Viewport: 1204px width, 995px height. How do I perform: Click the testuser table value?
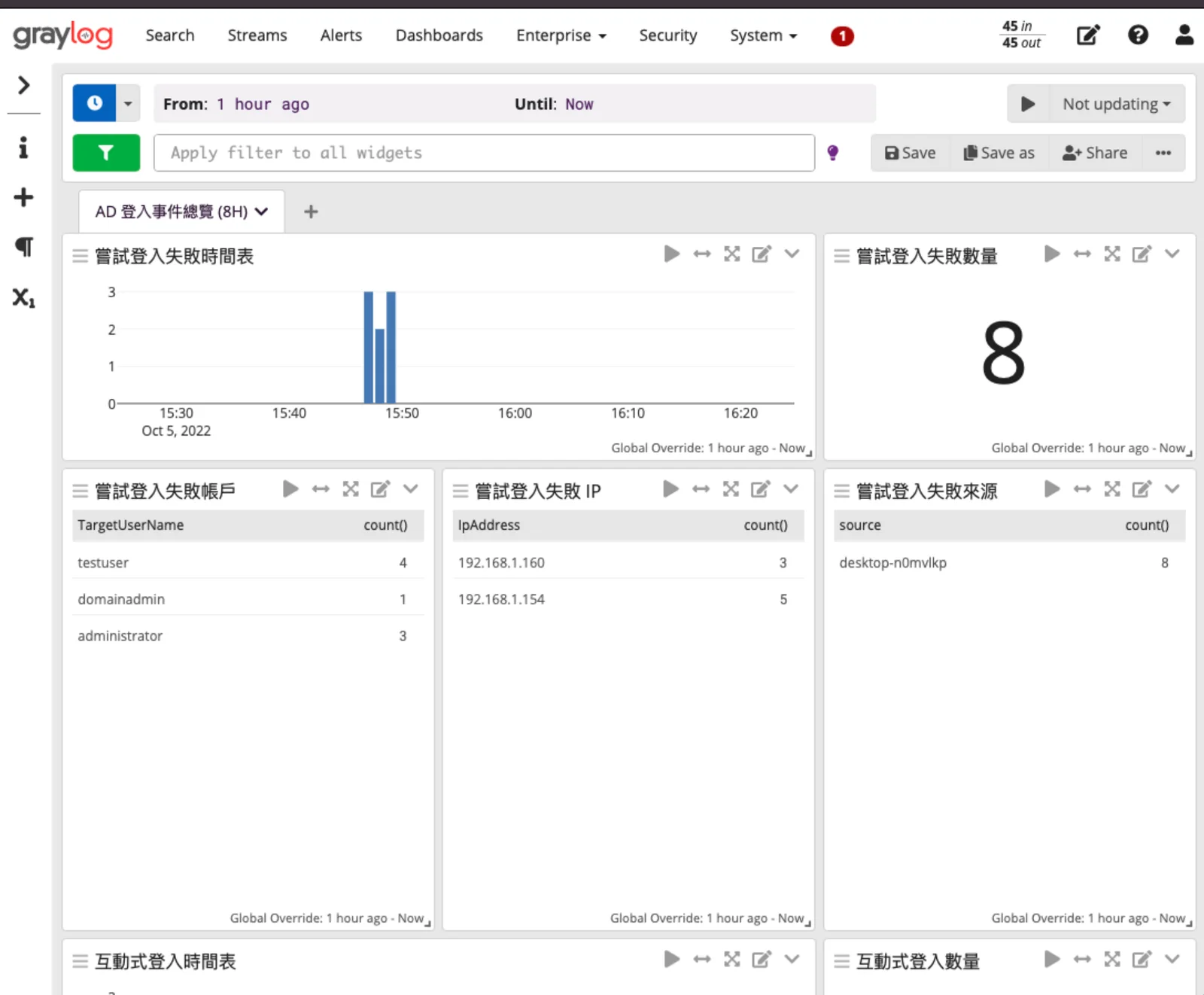[103, 563]
